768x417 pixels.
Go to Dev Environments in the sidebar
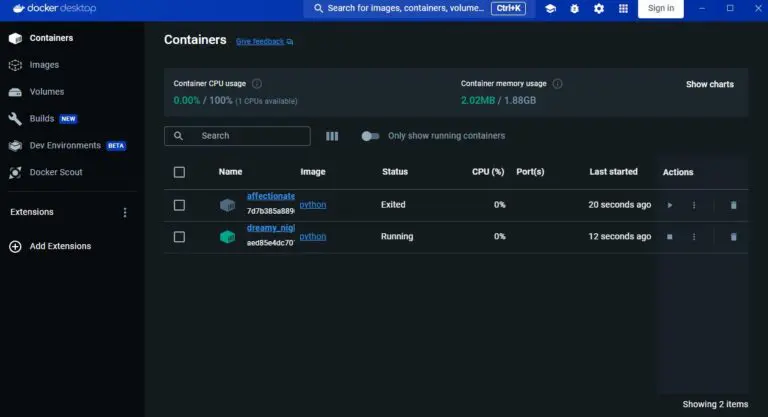click(65, 146)
